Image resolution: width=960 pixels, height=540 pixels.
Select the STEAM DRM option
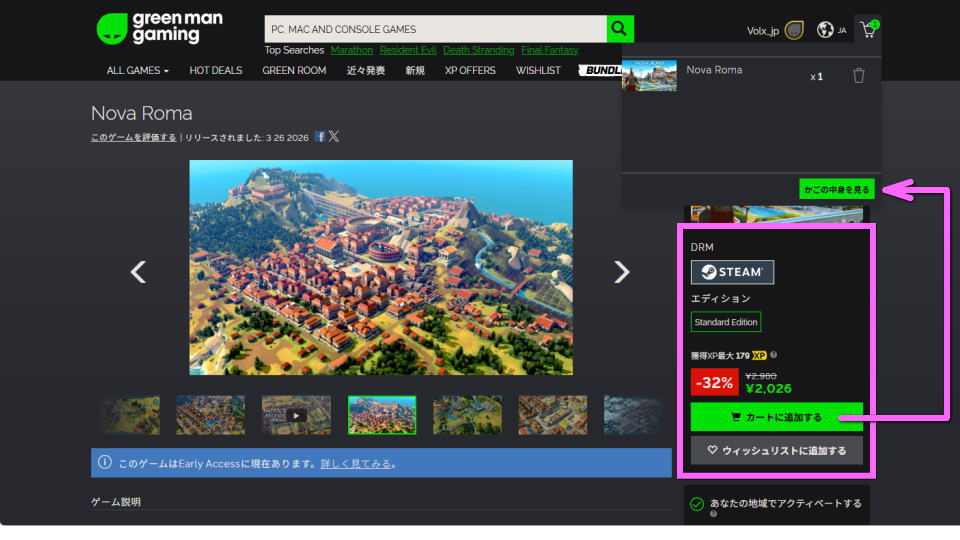pyautogui.click(x=732, y=272)
